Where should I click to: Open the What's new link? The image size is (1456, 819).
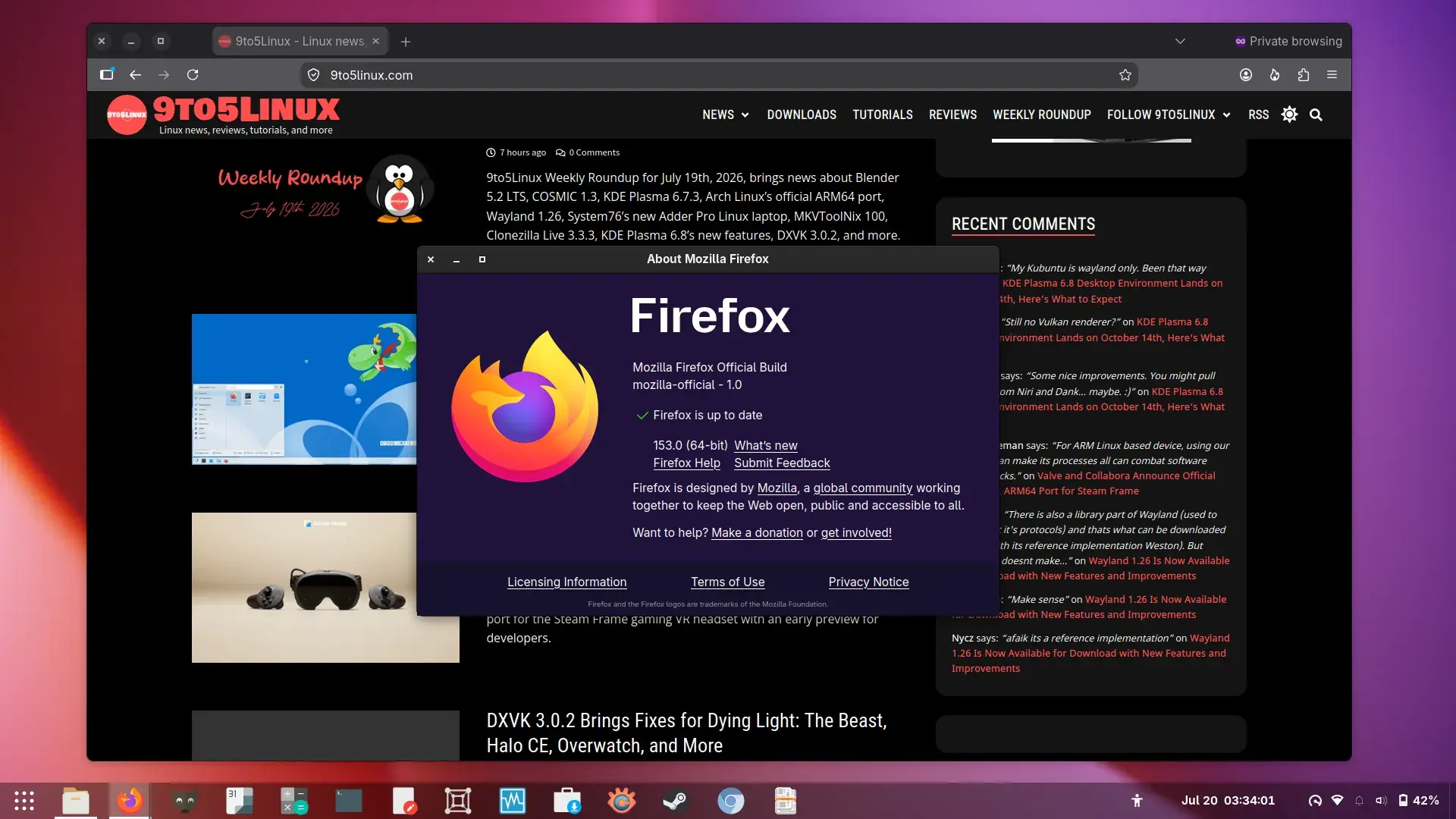(x=765, y=445)
